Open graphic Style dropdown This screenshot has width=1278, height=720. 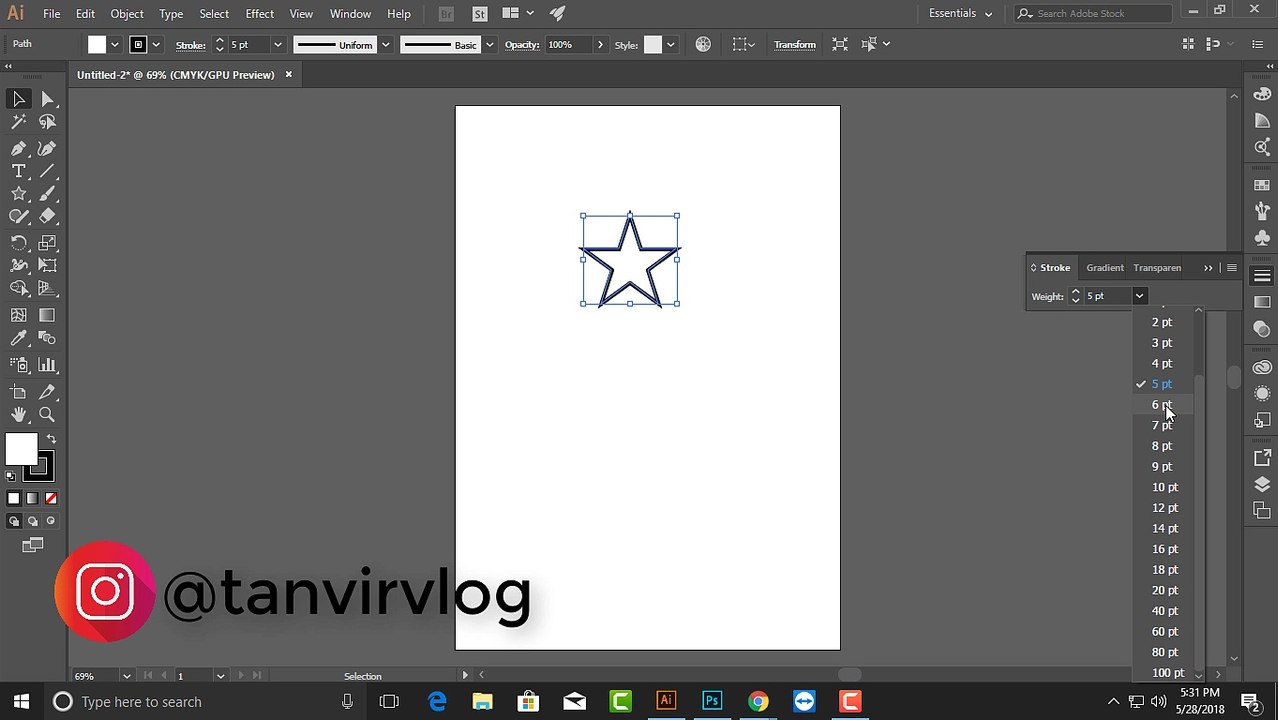[670, 45]
